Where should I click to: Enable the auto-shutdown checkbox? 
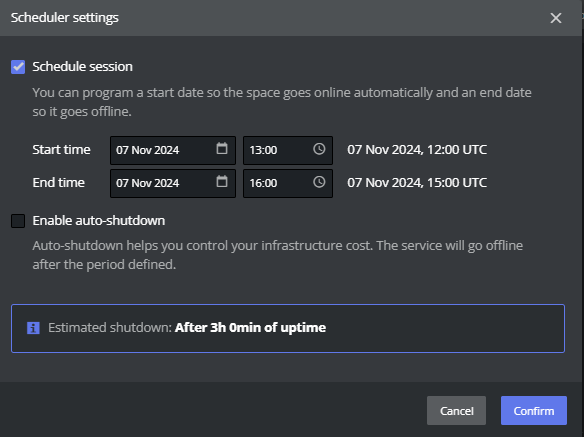coord(18,221)
